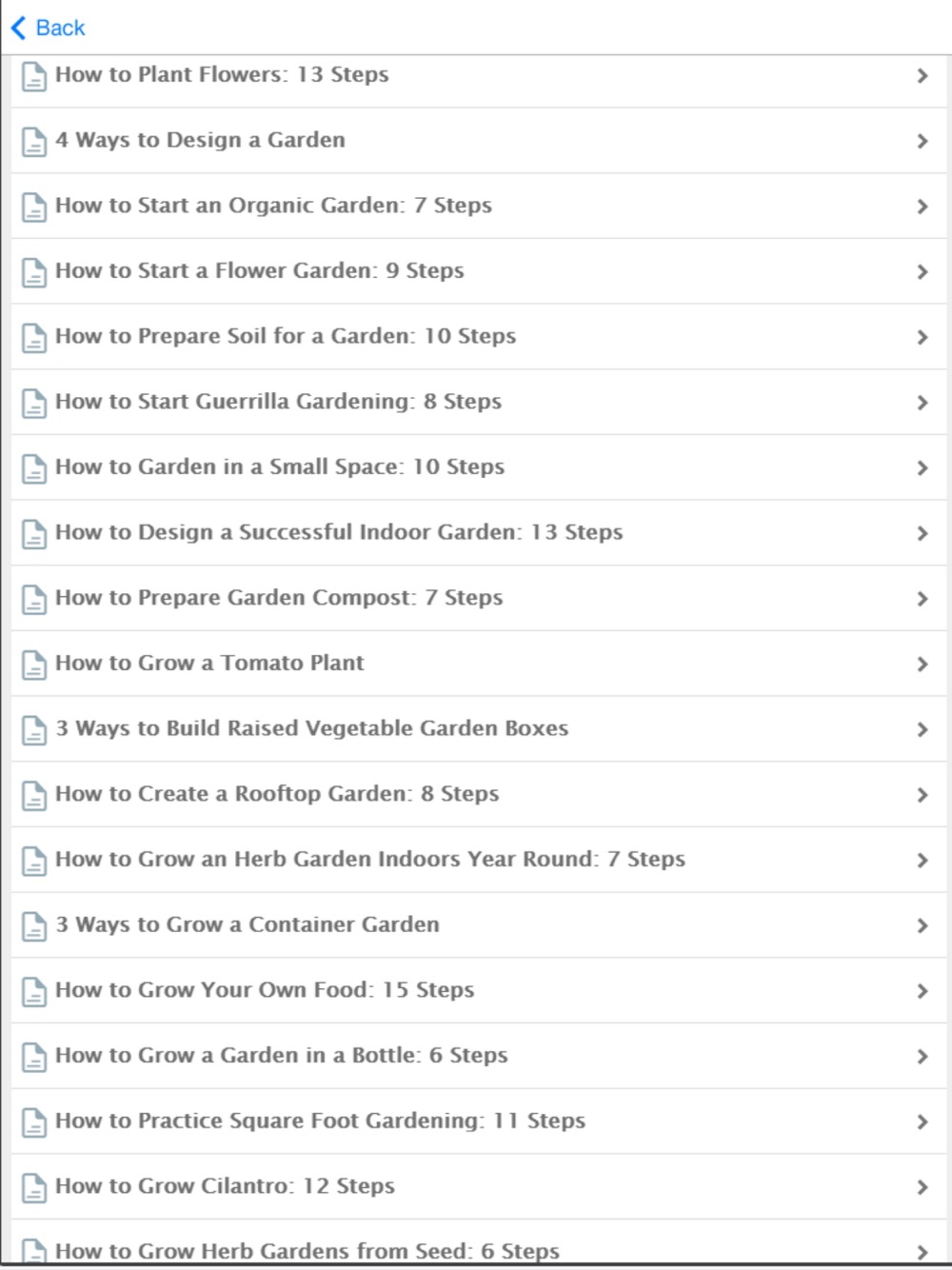Open How to Design a Successful Indoor Garden
This screenshot has height=1270, width=952.
click(339, 532)
